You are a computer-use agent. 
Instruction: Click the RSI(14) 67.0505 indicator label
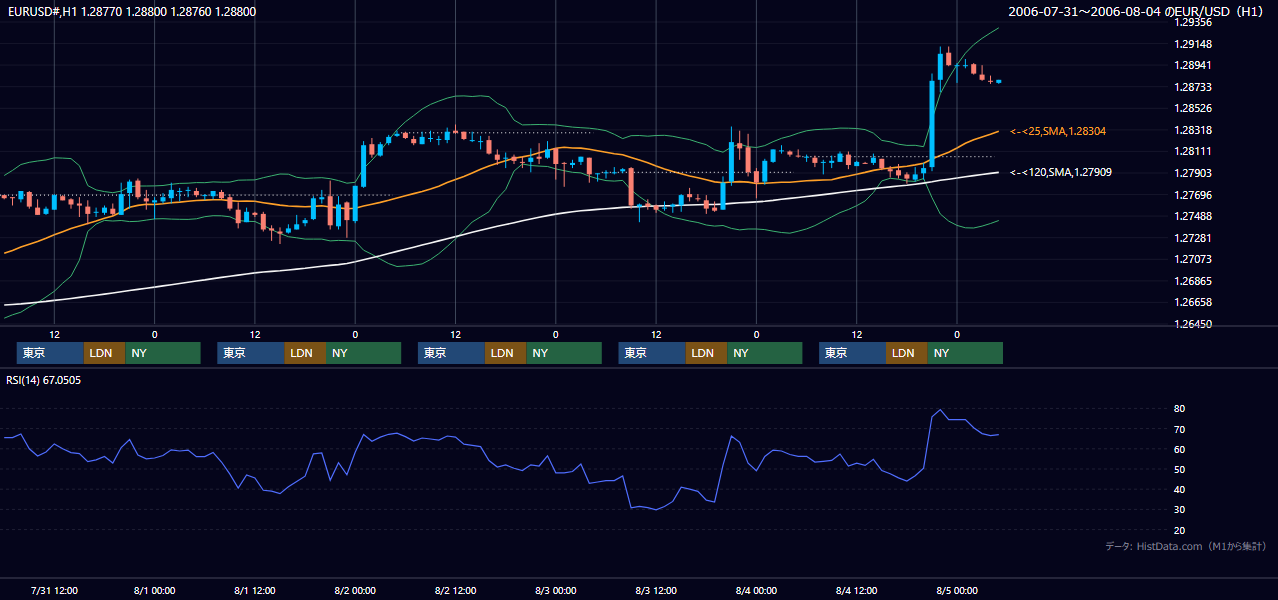44,380
